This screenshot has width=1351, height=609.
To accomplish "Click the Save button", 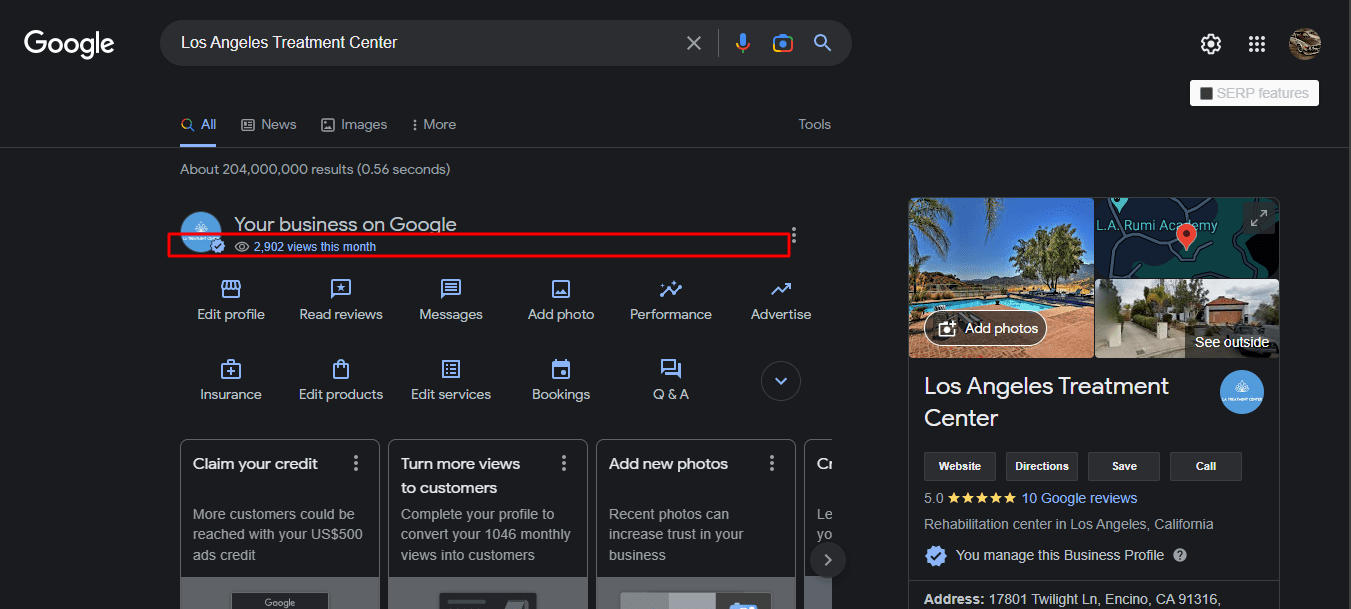I will [x=1124, y=466].
